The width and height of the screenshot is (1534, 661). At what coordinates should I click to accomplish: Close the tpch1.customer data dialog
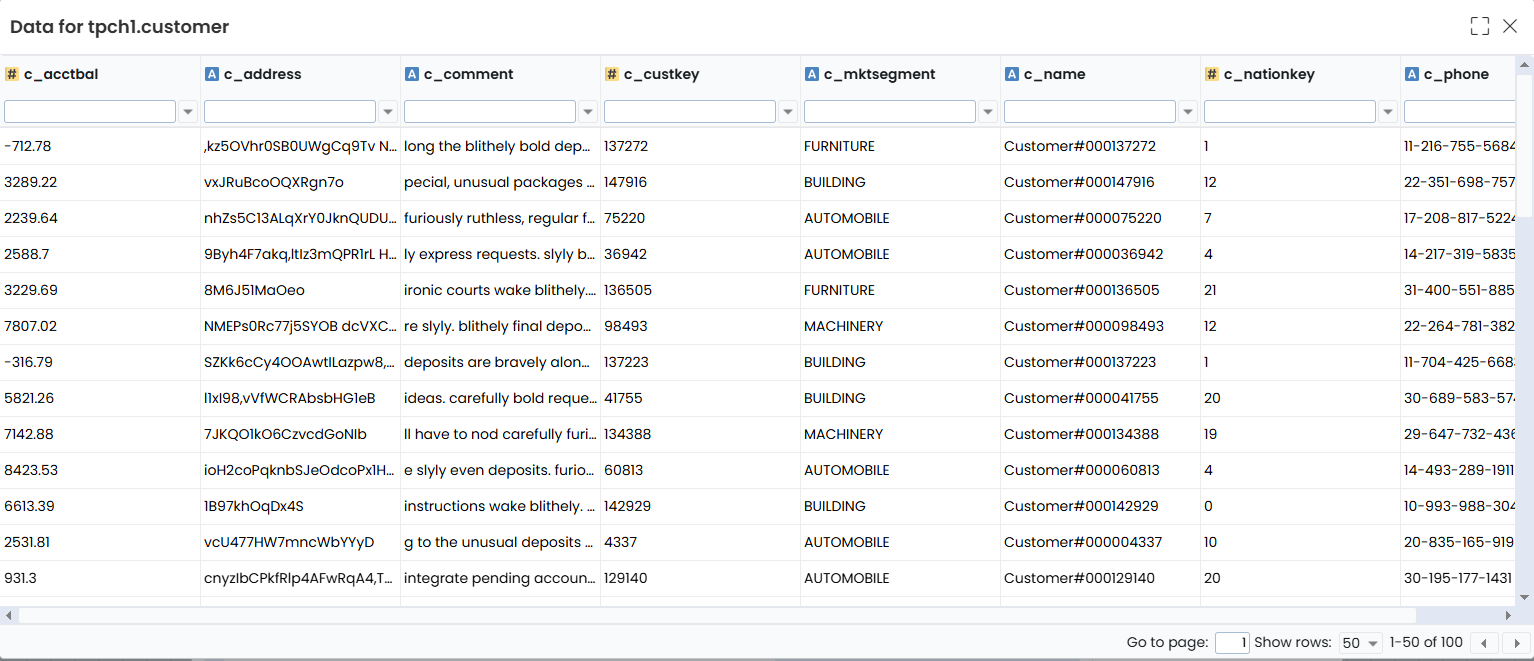(1510, 26)
